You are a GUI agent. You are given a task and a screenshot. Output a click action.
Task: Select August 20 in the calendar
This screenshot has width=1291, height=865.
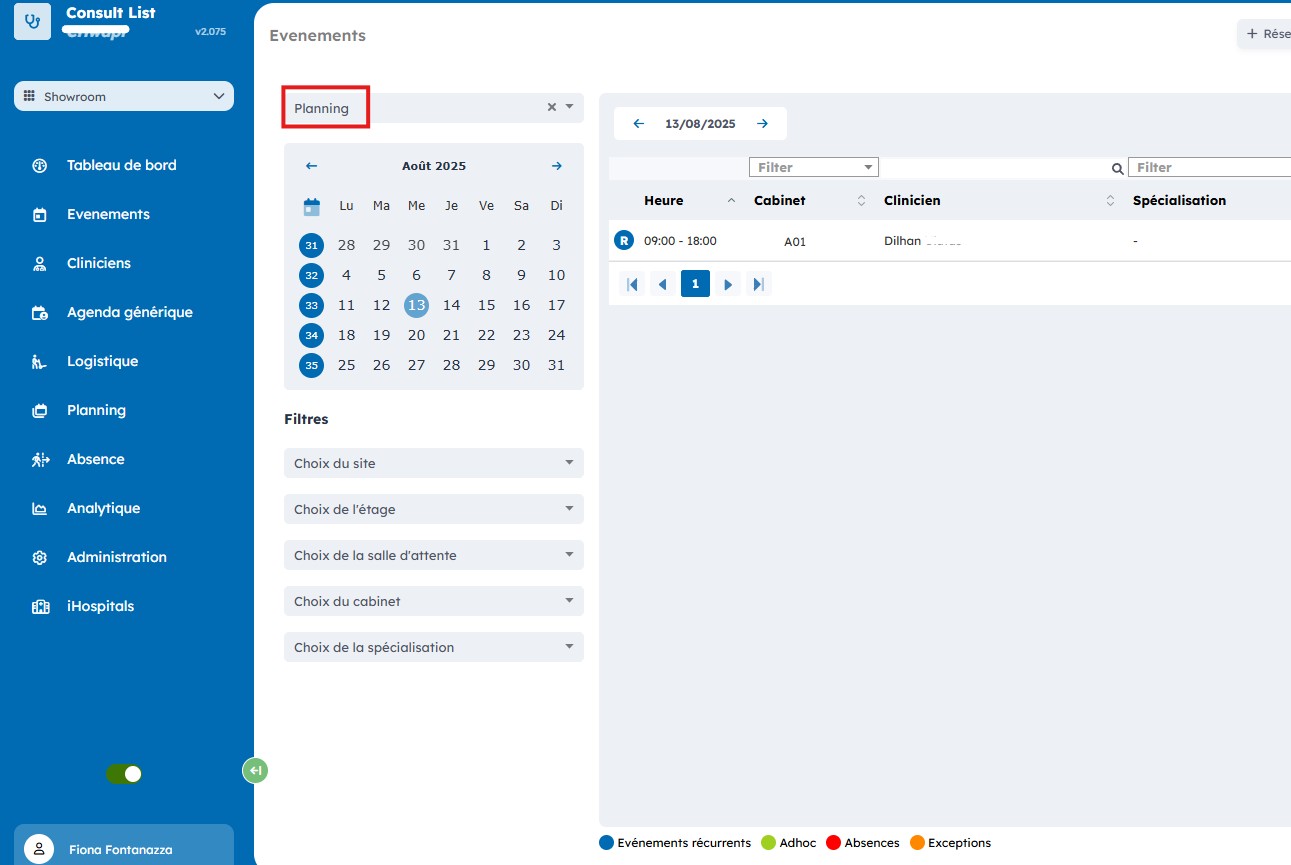point(416,335)
